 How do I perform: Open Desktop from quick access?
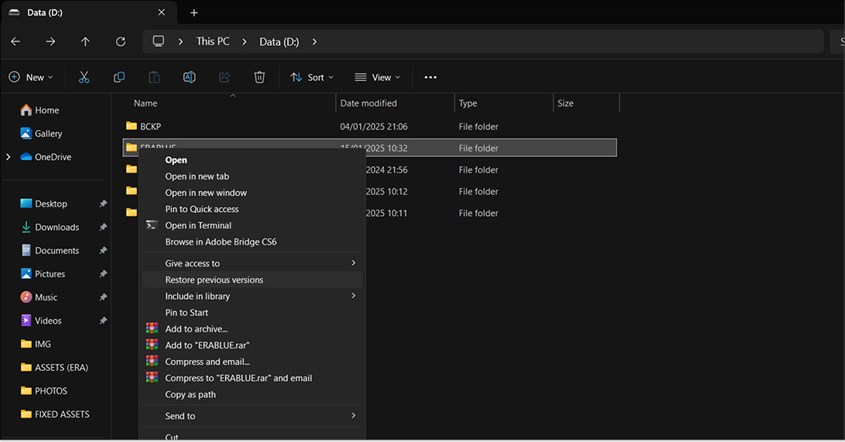pos(43,204)
